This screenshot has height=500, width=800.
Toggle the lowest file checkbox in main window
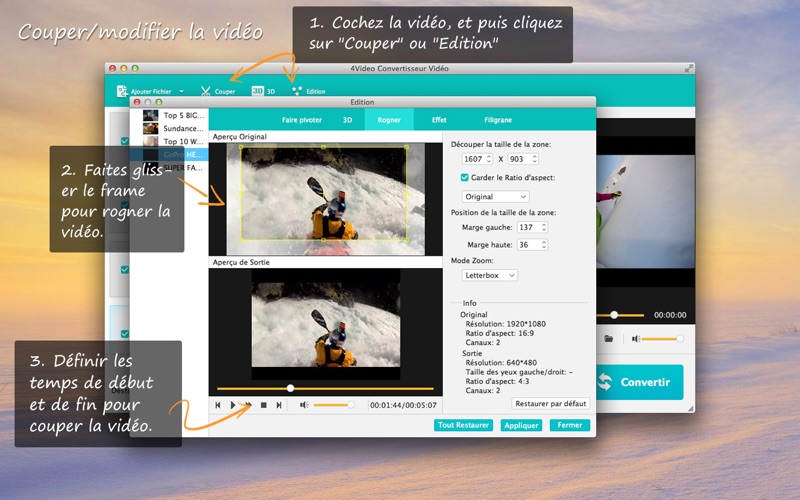124,334
